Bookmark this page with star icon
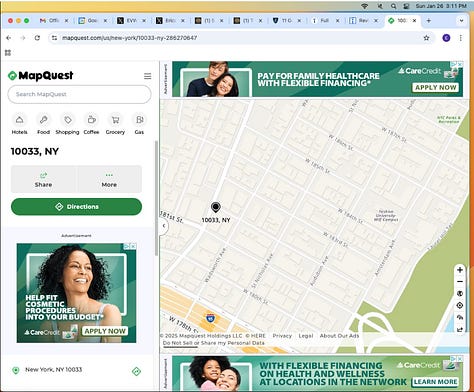 [426, 38]
